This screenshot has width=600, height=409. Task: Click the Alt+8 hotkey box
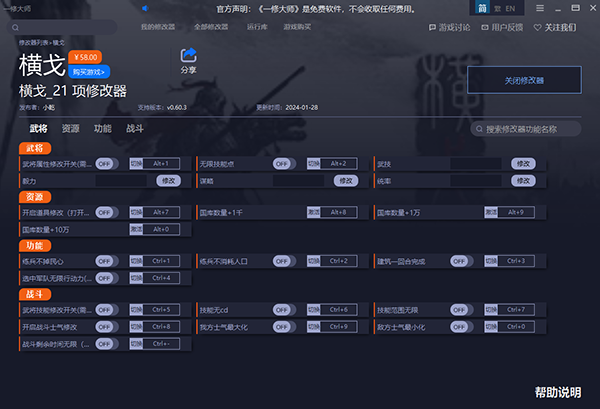[339, 212]
